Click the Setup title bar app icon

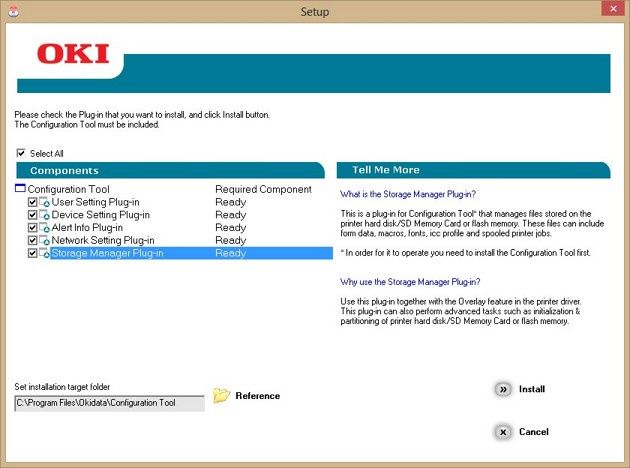pos(13,12)
